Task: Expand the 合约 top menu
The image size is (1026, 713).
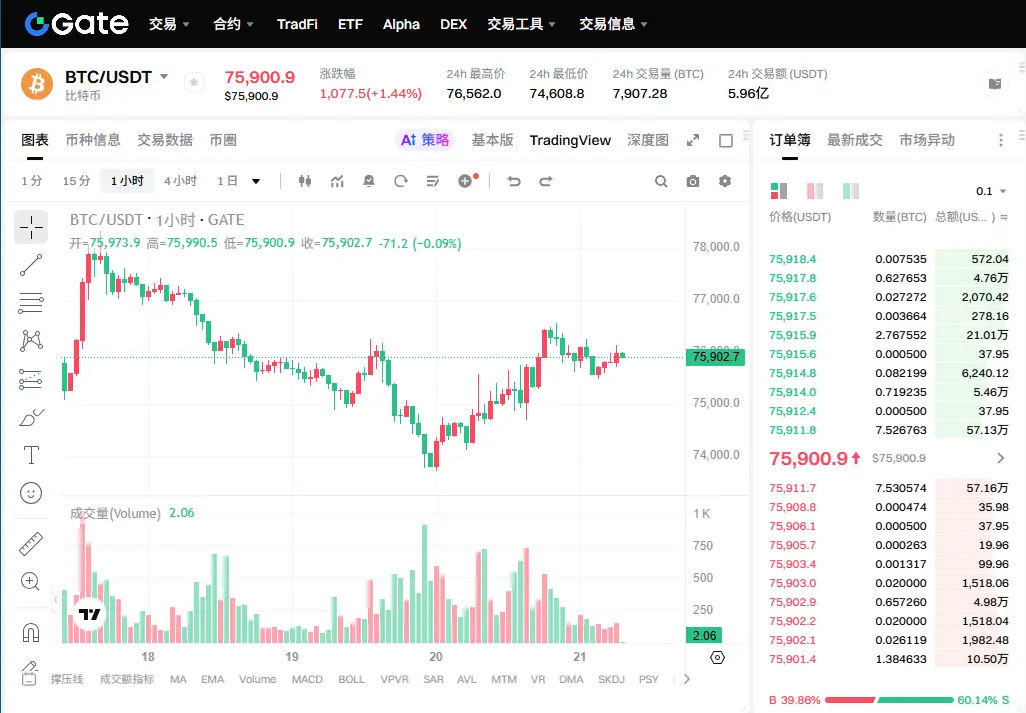Action: 233,24
